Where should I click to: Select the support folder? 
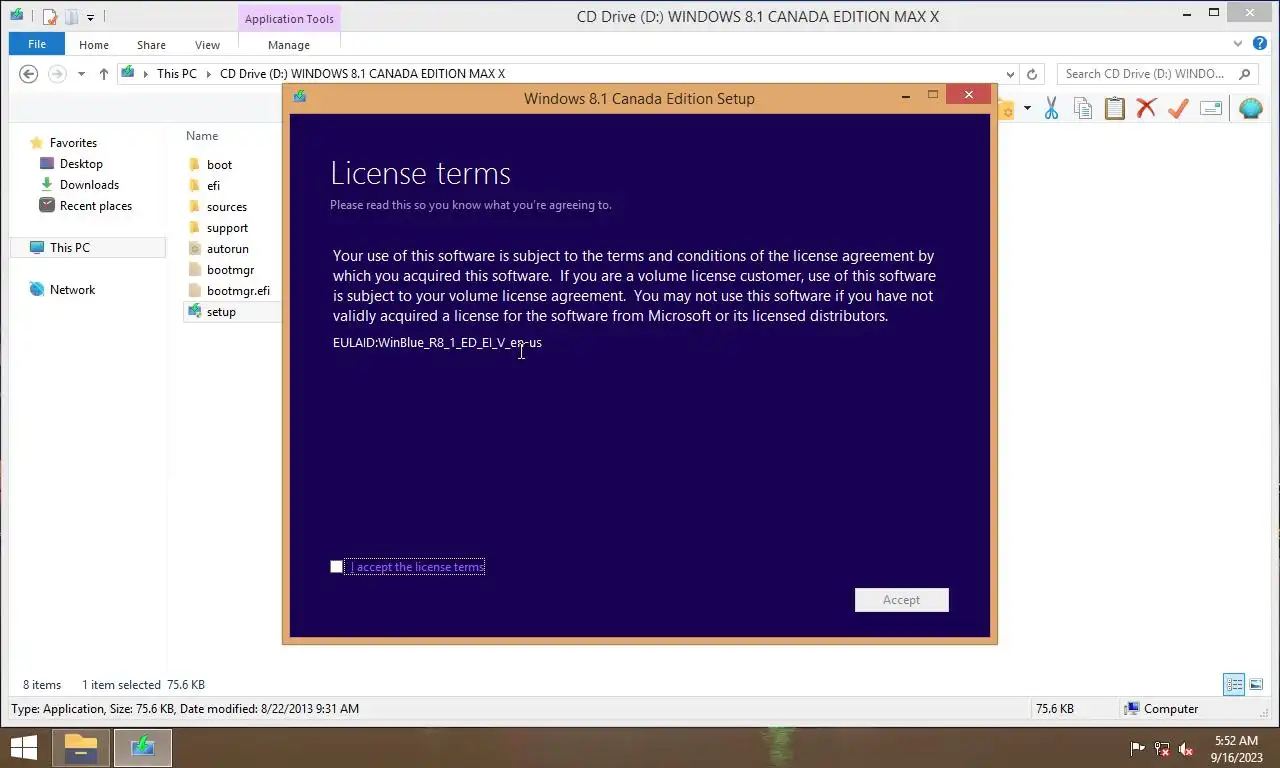pos(227,228)
